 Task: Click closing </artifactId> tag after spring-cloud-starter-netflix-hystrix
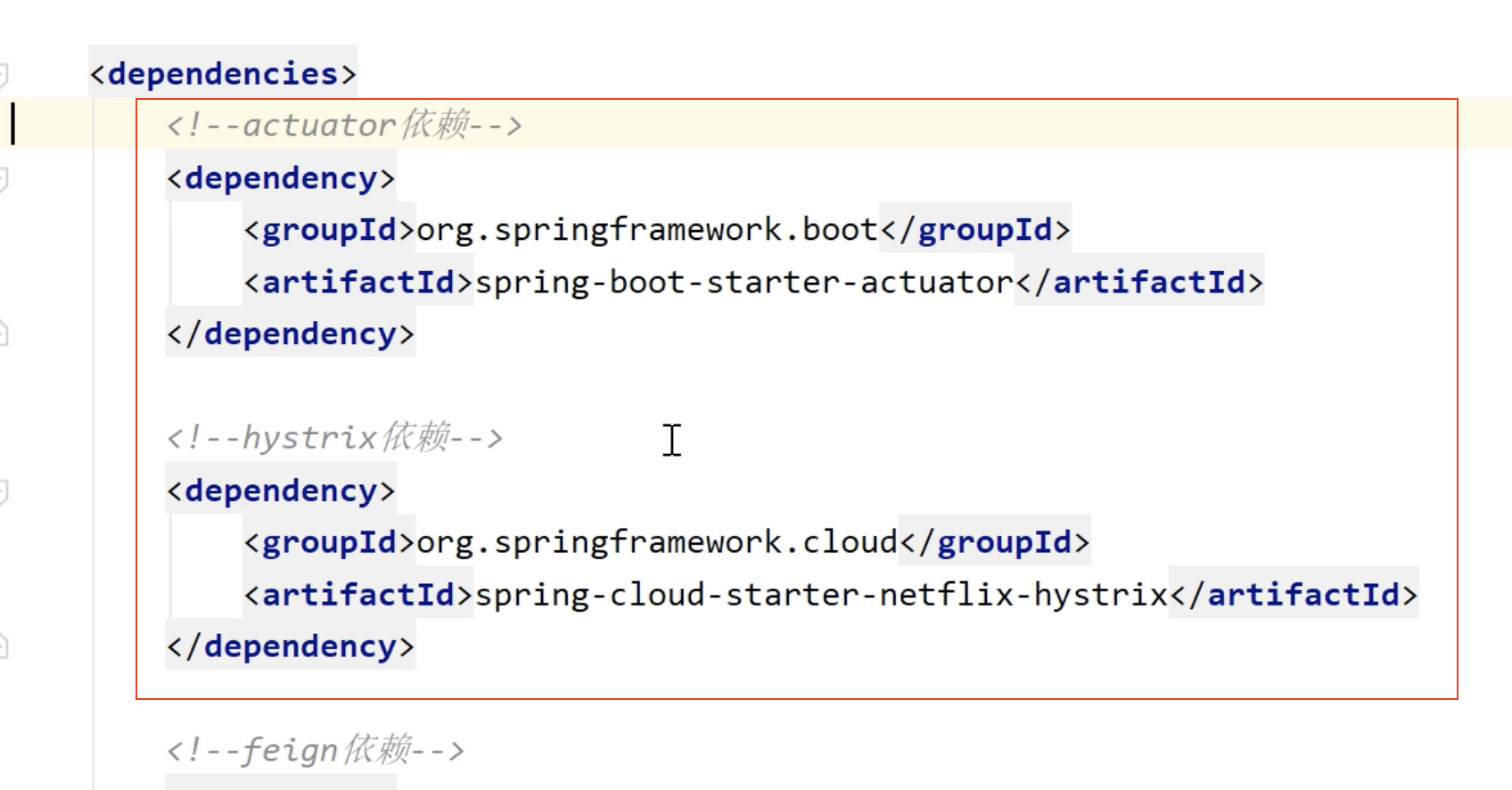click(x=1294, y=594)
